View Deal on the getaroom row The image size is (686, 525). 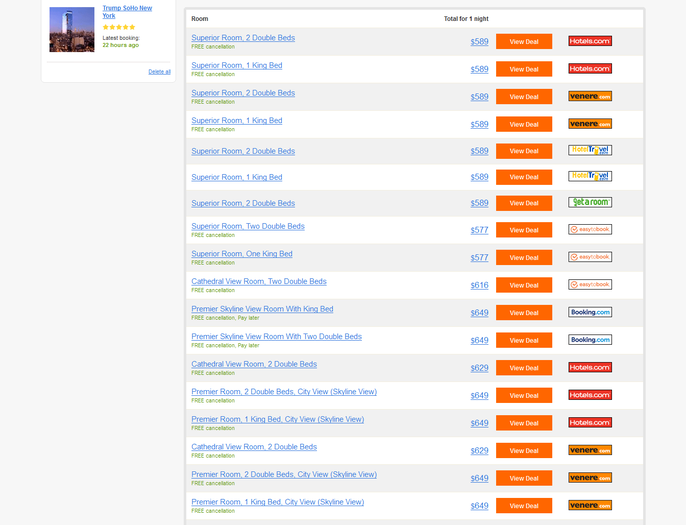pyautogui.click(x=524, y=203)
